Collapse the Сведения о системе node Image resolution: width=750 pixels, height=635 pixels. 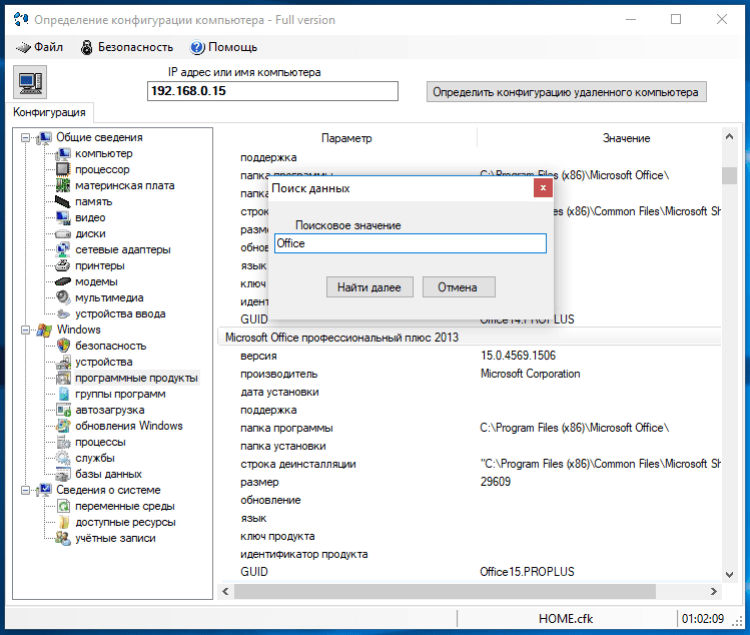25,490
